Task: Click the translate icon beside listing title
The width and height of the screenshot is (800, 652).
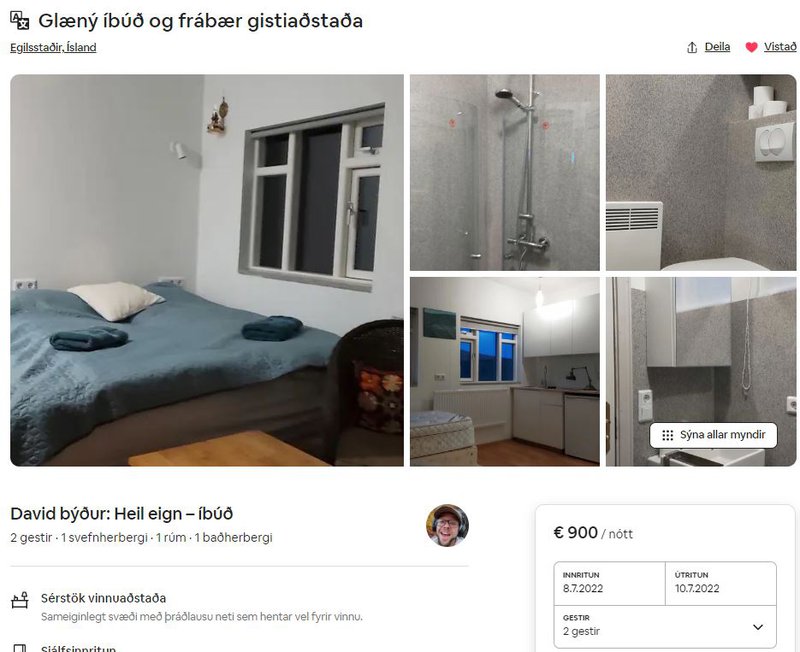Action: (x=20, y=20)
